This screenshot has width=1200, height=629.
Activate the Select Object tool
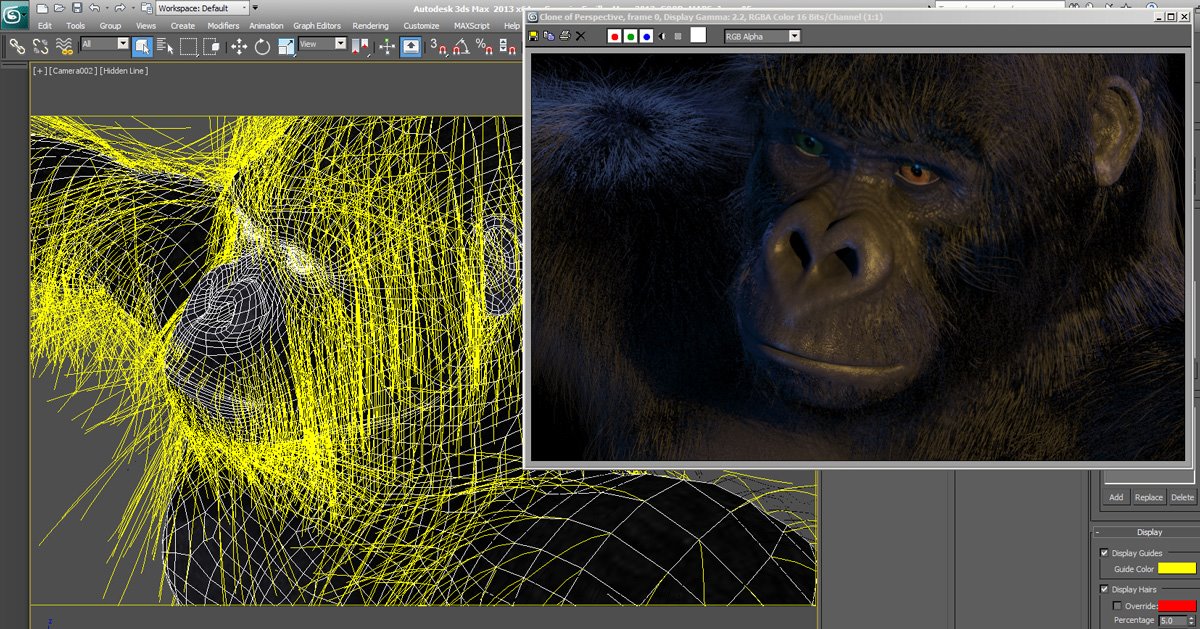(142, 45)
